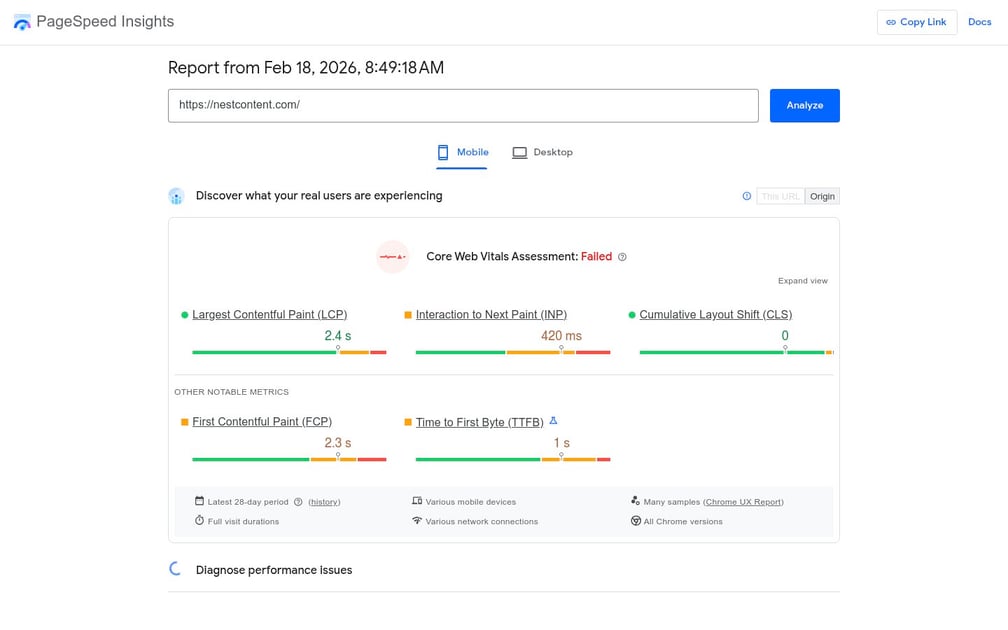This screenshot has height=630, width=1008.
Task: Switch data view to This URL
Action: (780, 196)
